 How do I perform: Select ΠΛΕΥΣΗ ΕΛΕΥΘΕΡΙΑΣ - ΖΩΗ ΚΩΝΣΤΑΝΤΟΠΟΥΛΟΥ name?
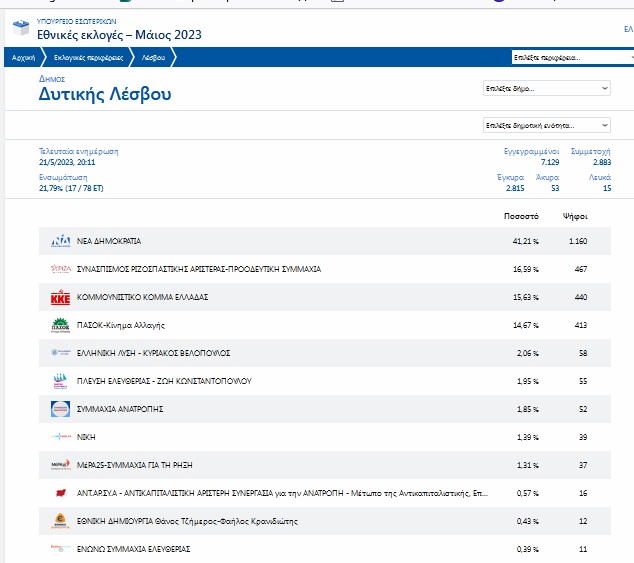(x=164, y=381)
